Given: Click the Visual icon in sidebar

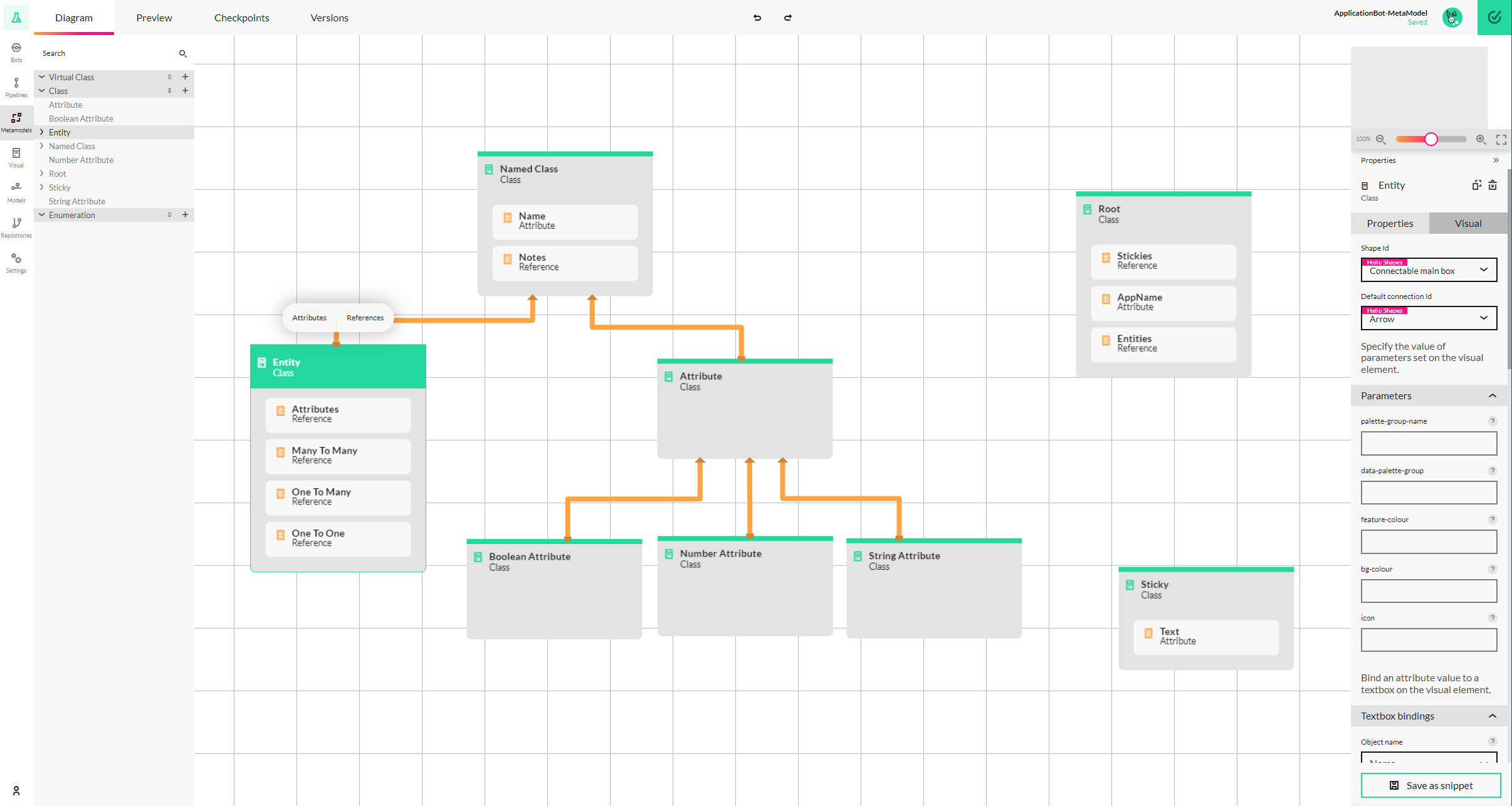Looking at the screenshot, I should click(15, 153).
